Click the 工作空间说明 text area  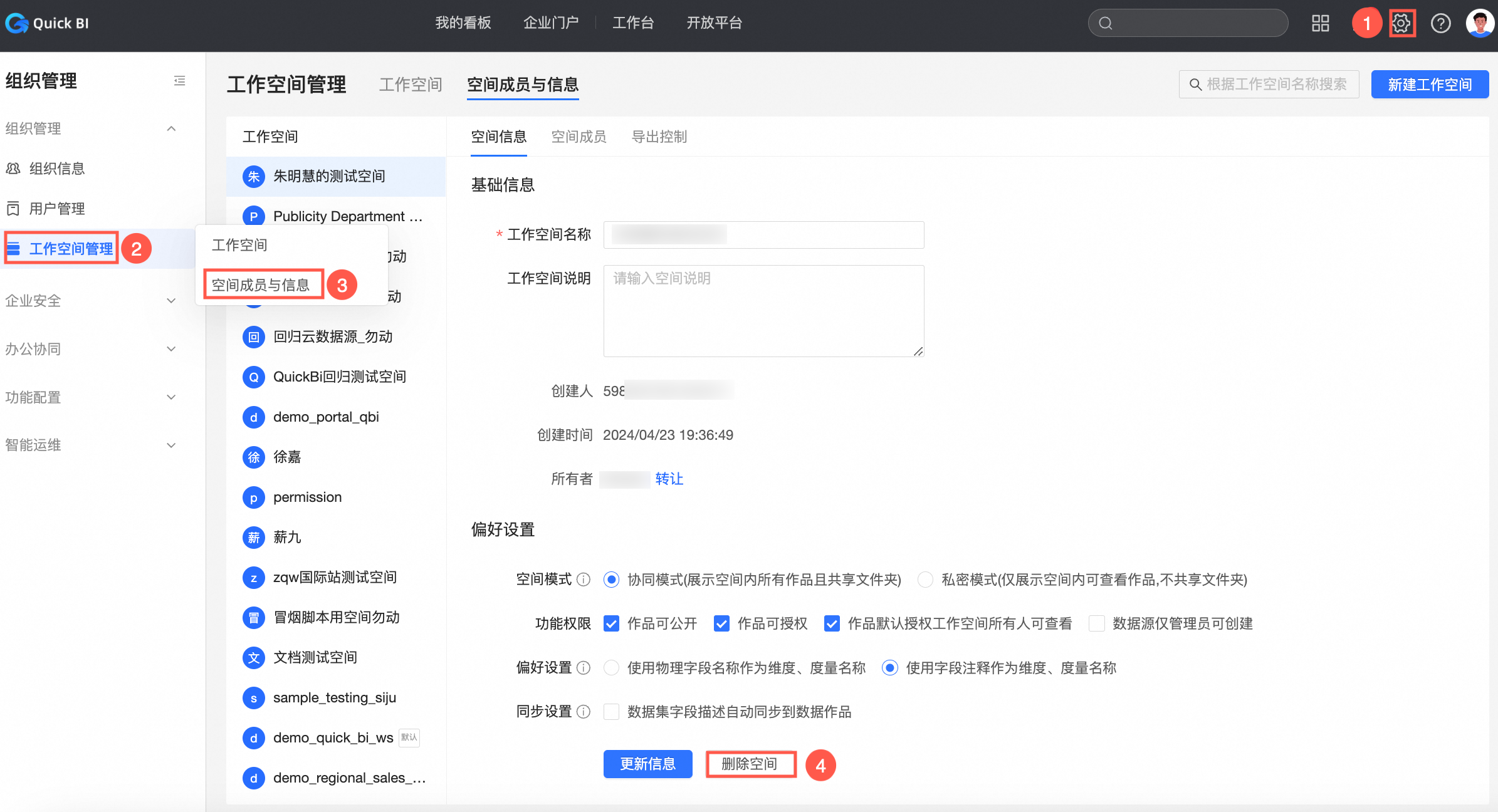[x=763, y=311]
